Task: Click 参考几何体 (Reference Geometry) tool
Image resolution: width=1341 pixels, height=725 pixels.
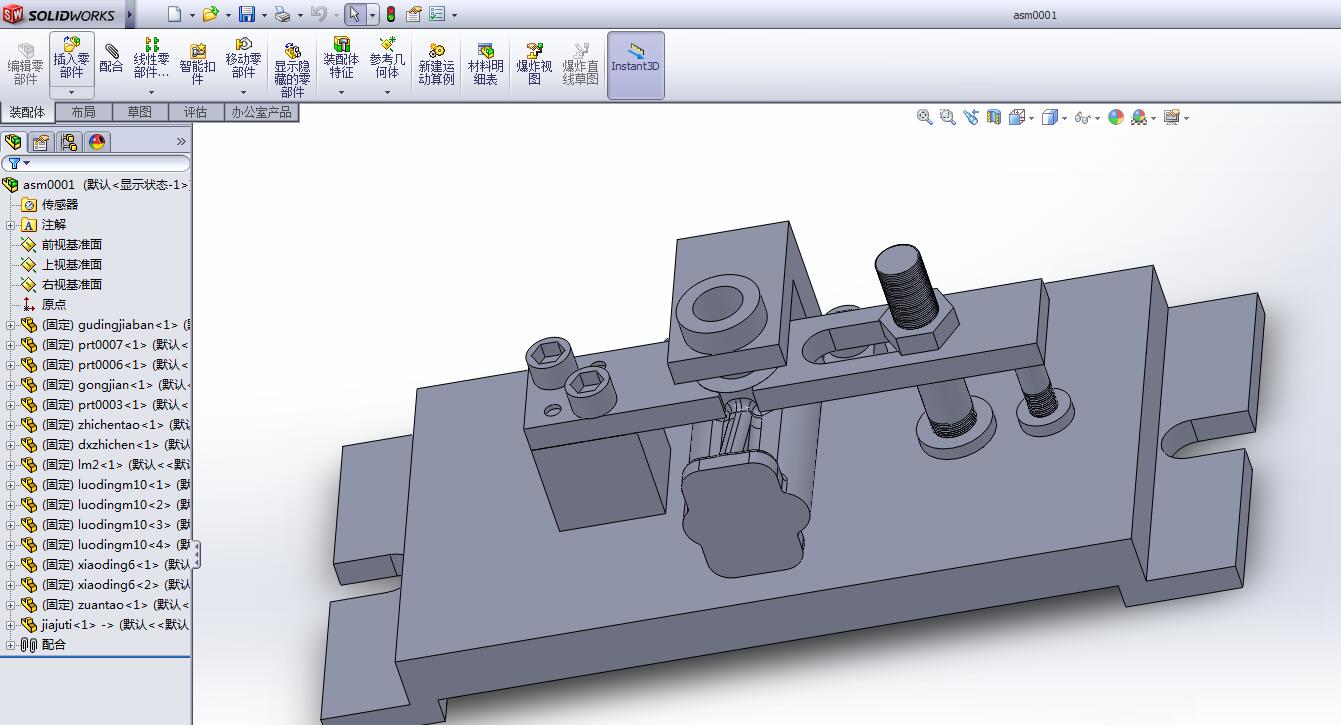Action: [x=387, y=58]
